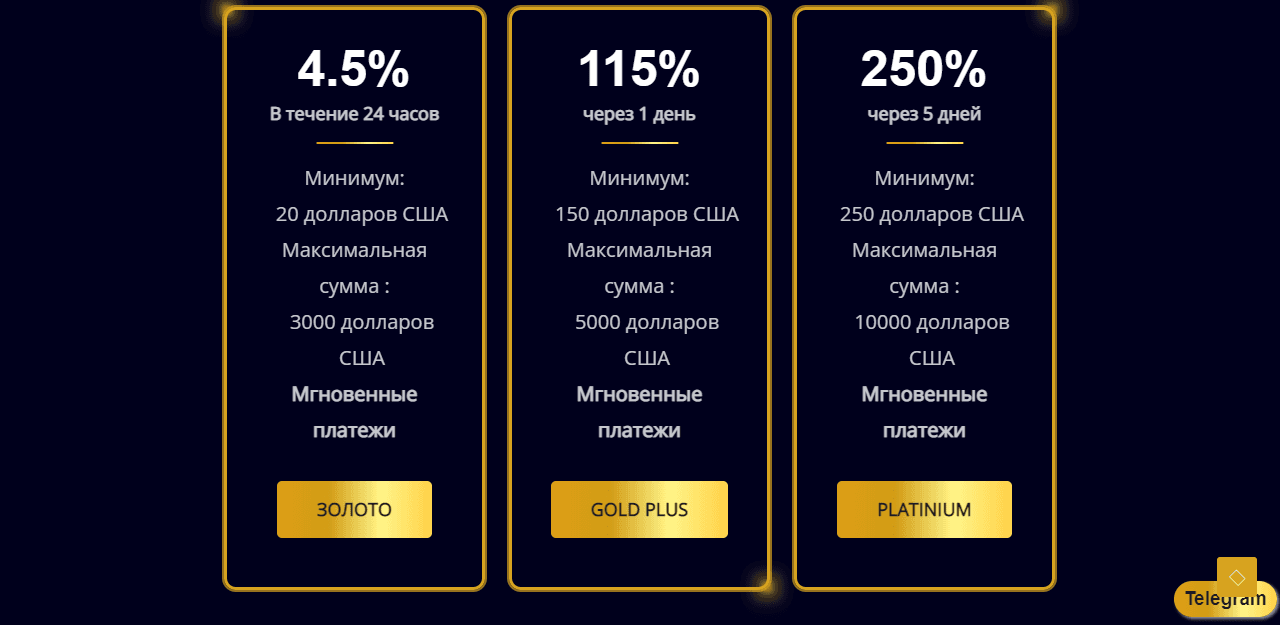Click "Мгновенные платежи" in the 250% card
This screenshot has width=1280, height=625.
click(x=924, y=412)
